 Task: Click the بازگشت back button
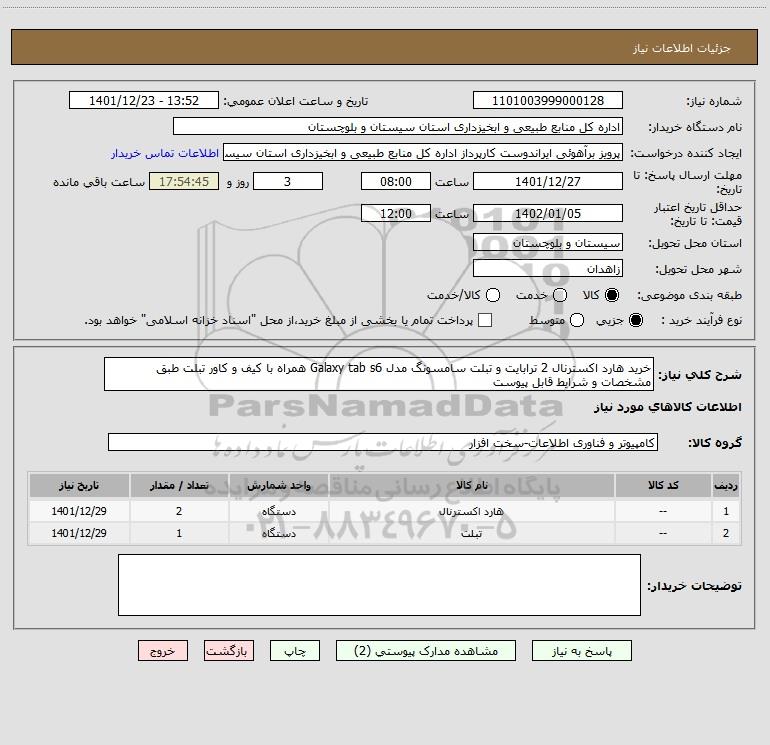click(229, 651)
